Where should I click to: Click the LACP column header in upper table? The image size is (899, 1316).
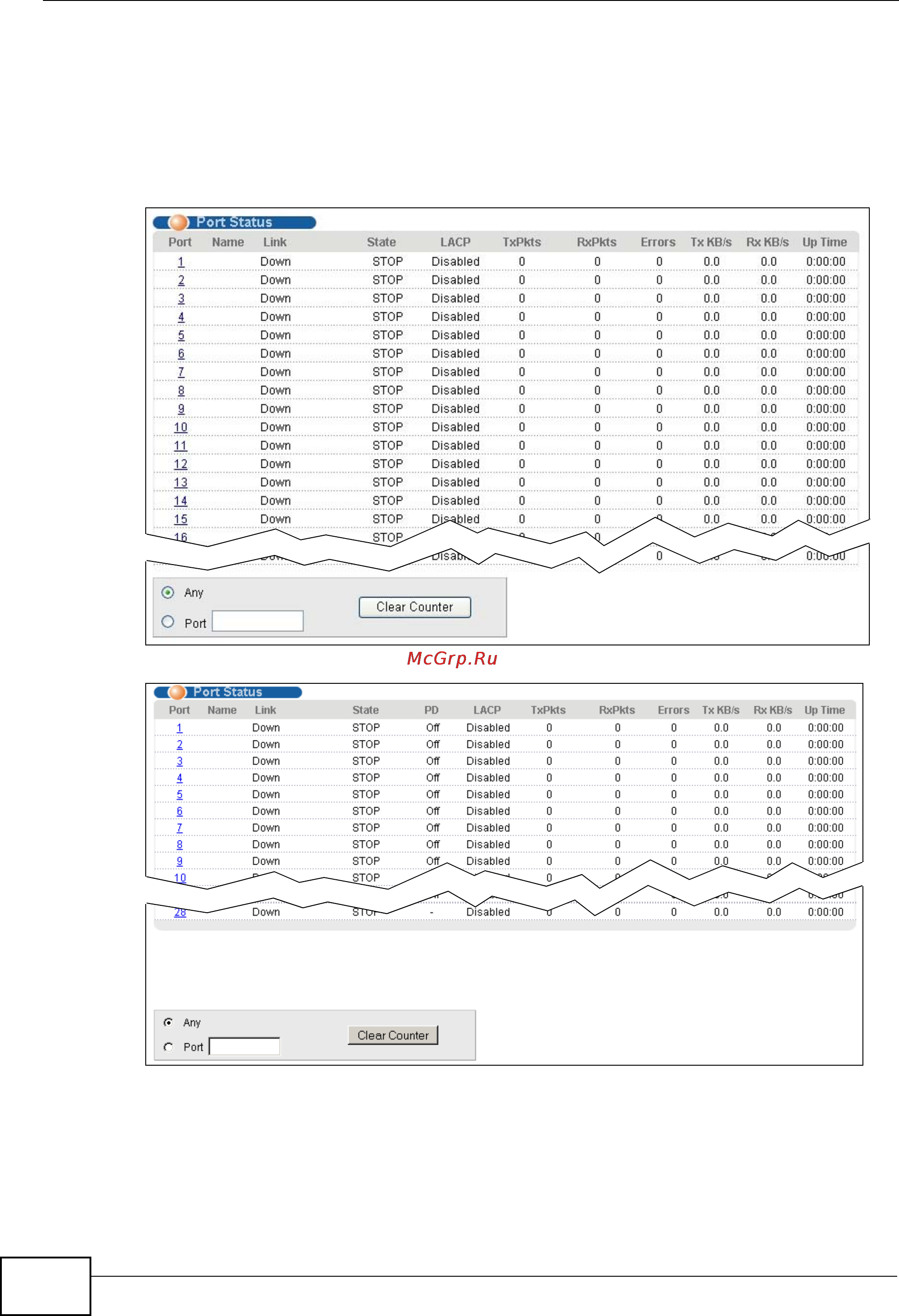coord(455,243)
